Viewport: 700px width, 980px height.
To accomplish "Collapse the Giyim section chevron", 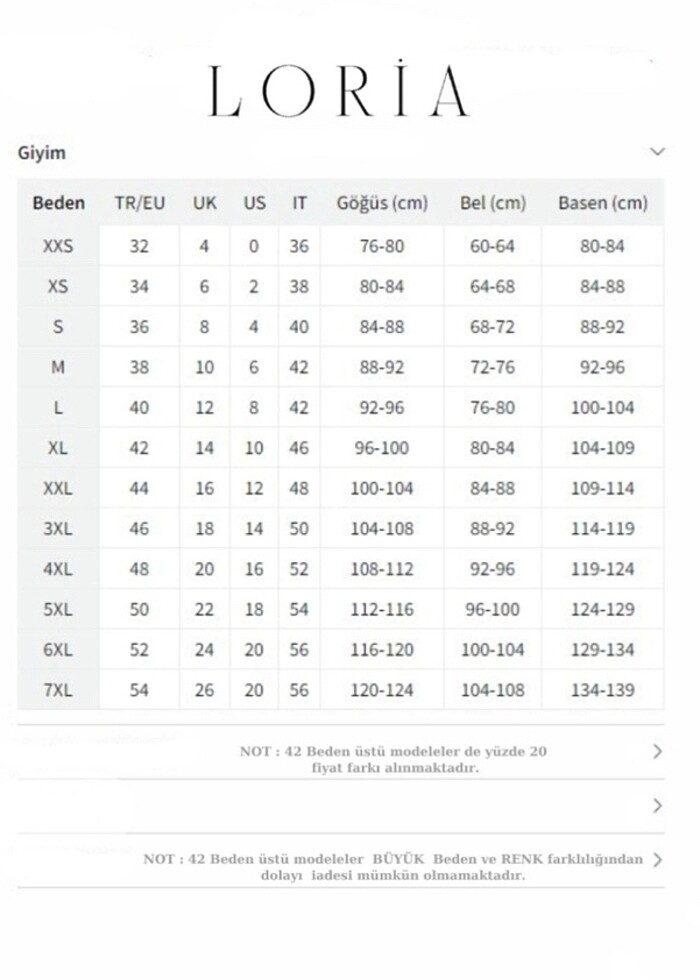I will click(x=657, y=152).
